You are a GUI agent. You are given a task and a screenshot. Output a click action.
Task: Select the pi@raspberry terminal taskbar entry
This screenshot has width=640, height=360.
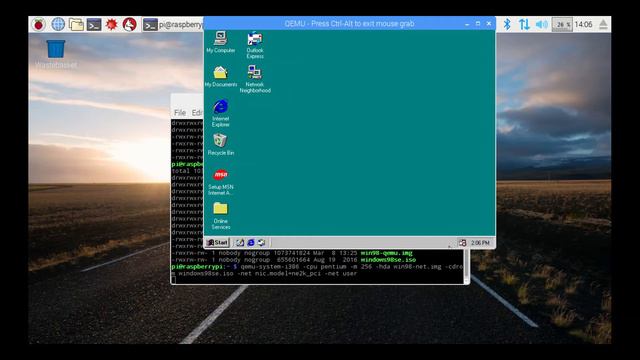click(173, 24)
